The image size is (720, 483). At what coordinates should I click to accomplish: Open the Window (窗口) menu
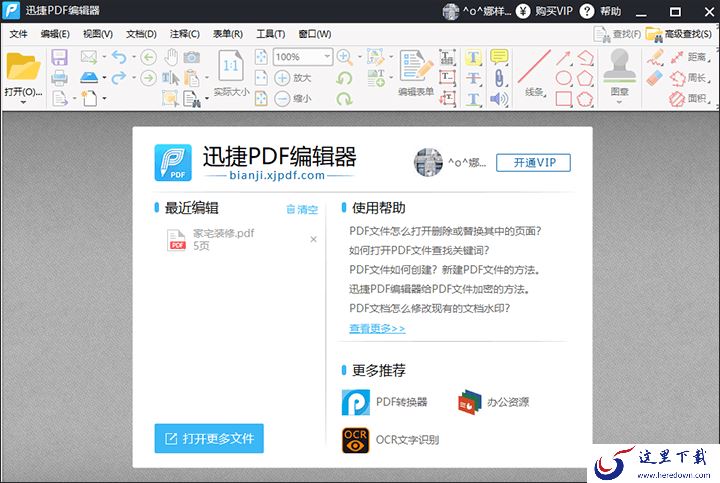pos(315,34)
